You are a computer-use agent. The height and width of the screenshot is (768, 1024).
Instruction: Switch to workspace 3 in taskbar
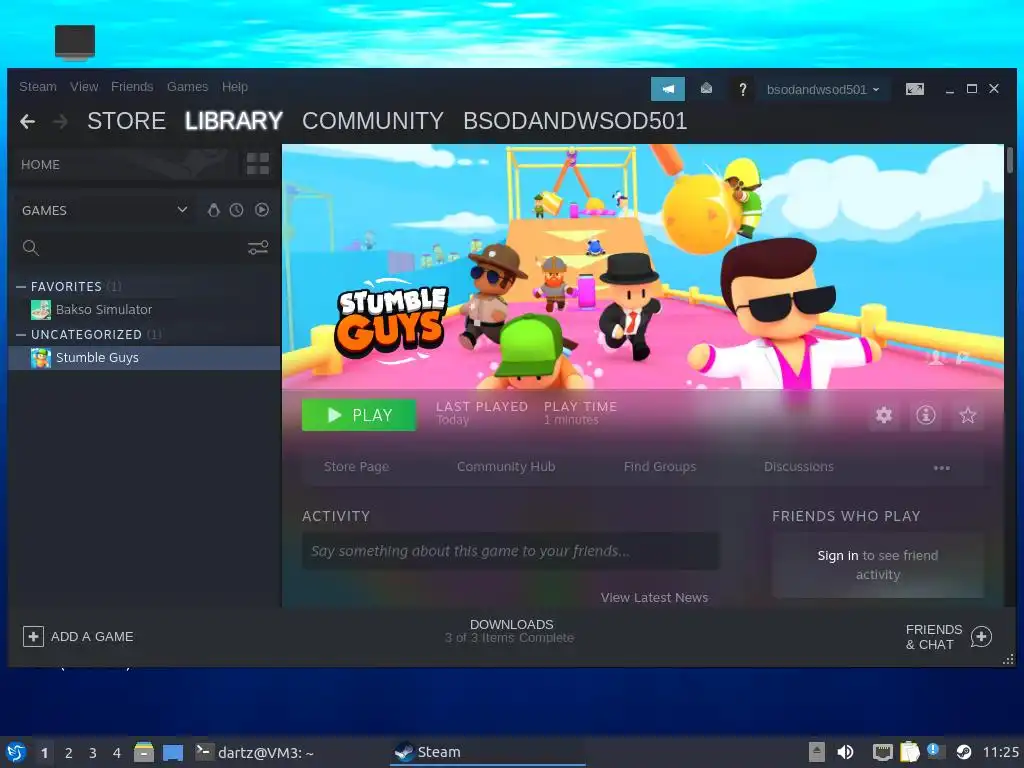93,753
